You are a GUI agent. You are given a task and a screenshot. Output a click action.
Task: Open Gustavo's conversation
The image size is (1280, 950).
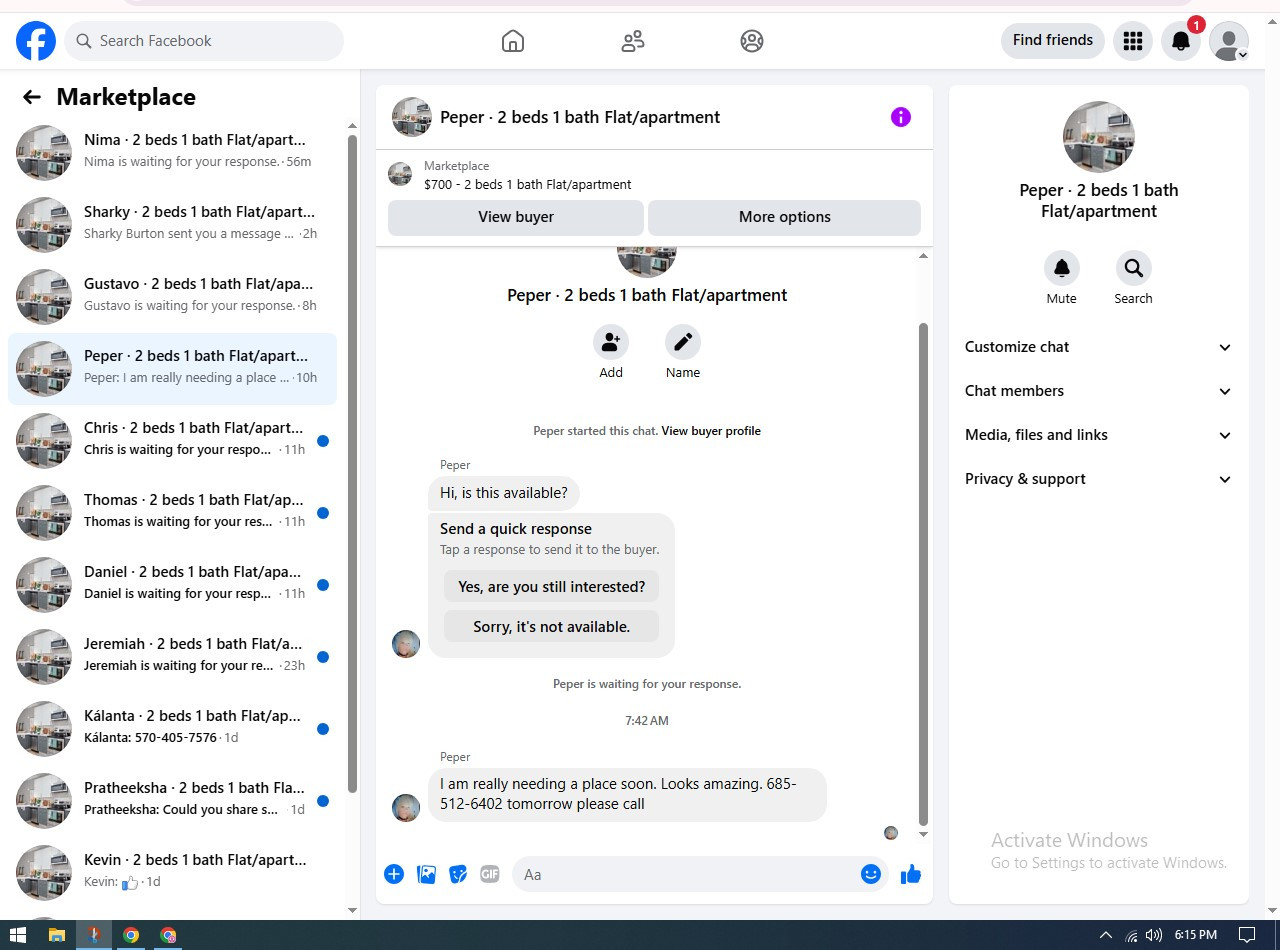point(172,297)
